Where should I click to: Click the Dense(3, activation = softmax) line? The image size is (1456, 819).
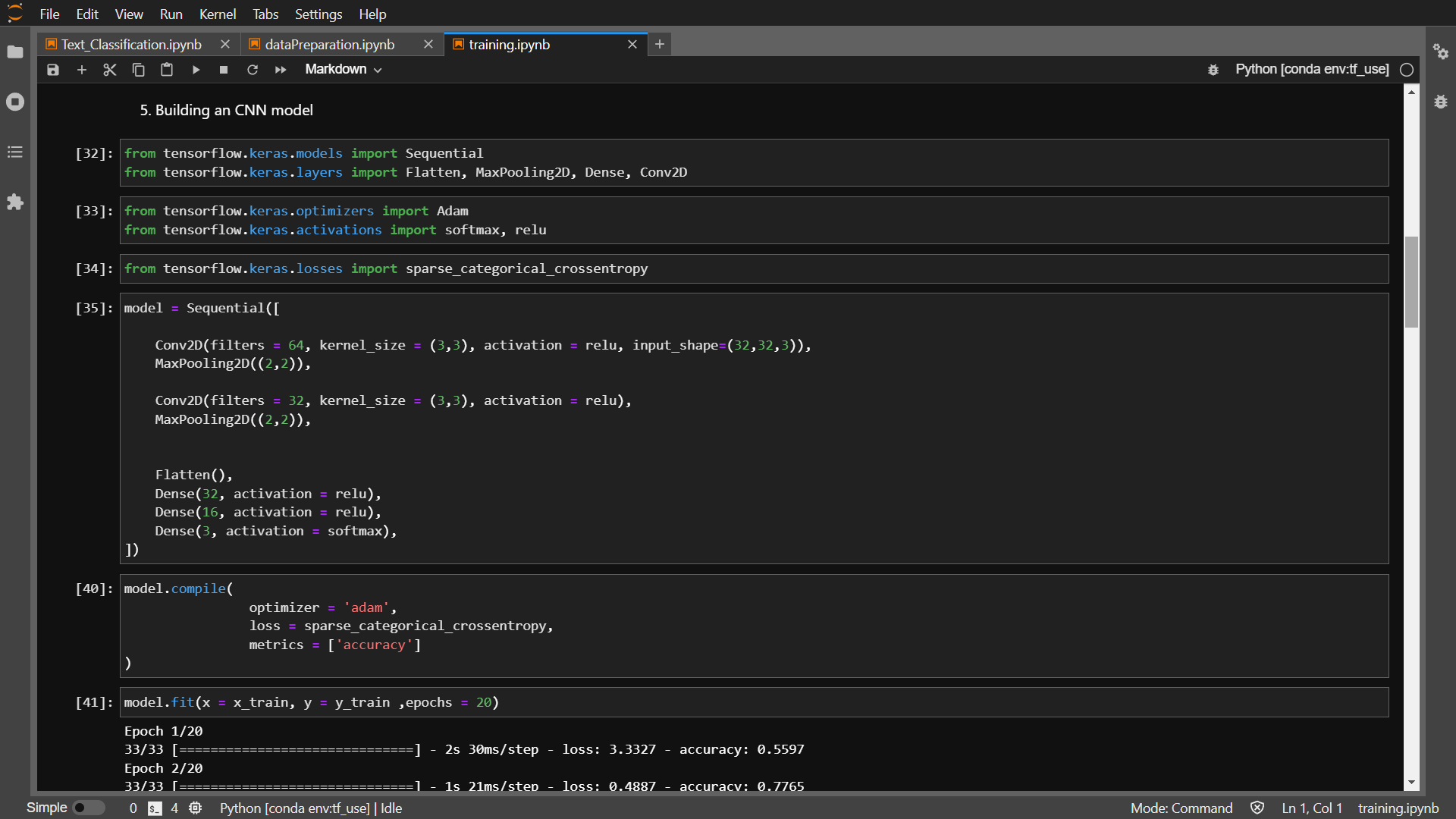click(x=276, y=532)
